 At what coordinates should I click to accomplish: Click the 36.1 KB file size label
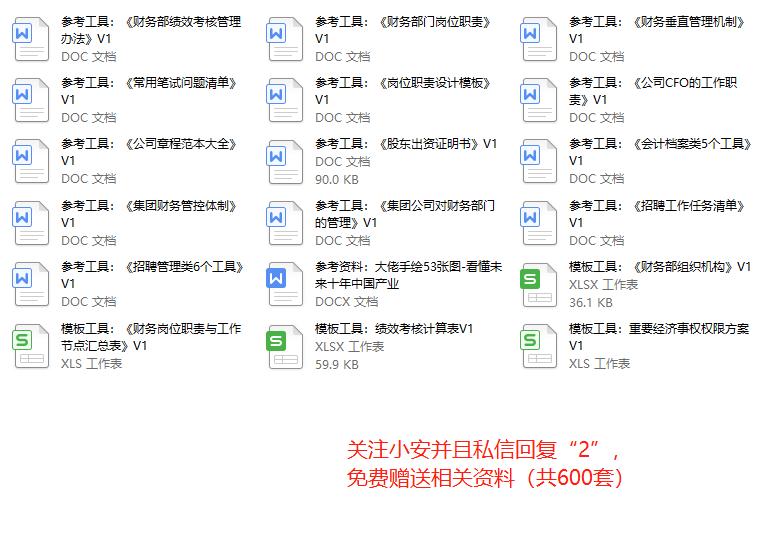click(x=591, y=303)
